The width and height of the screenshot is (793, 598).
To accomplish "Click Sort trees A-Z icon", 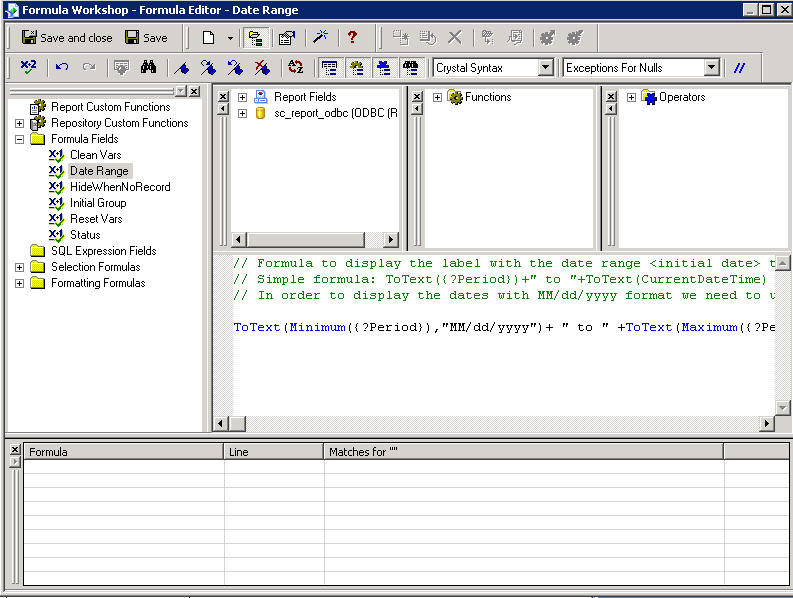I will point(295,67).
